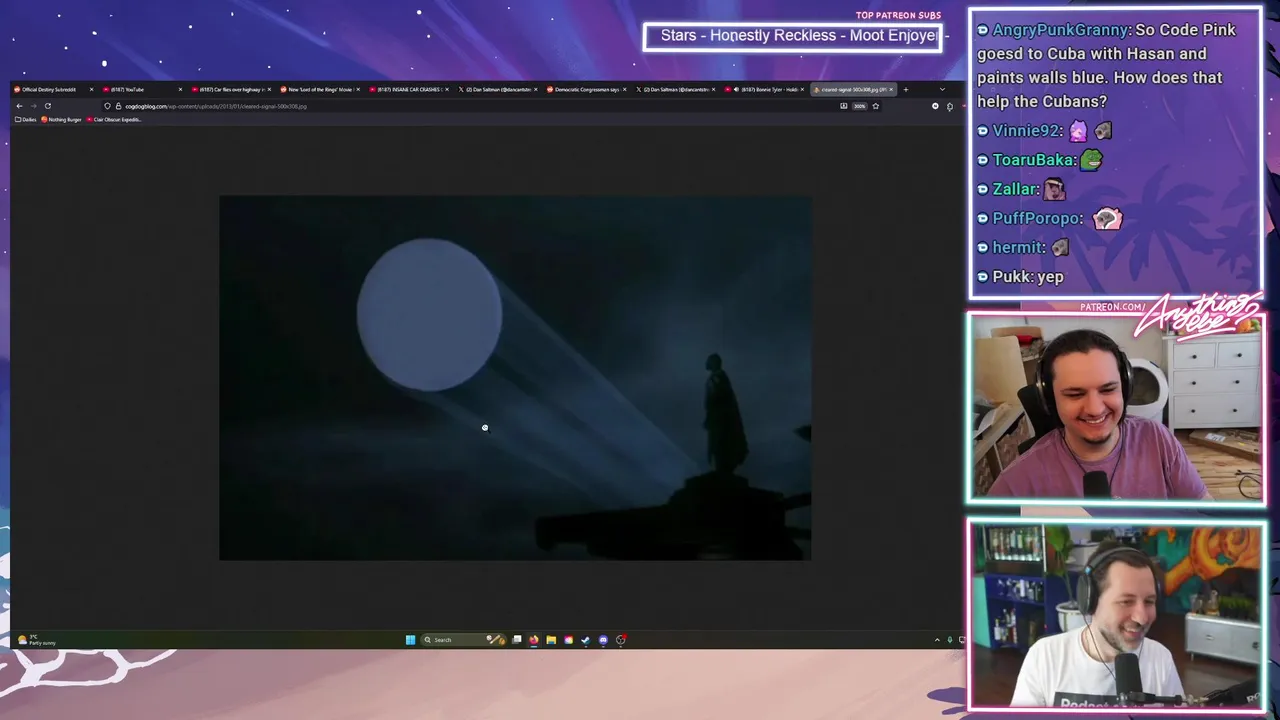Open the Dailies bookmarks folder

pos(26,120)
